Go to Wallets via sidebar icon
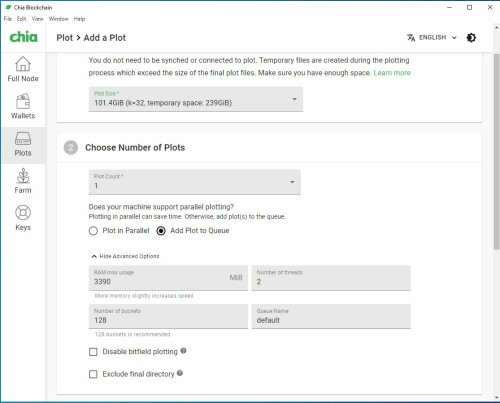Viewport: 500px width, 403px height. (x=23, y=101)
